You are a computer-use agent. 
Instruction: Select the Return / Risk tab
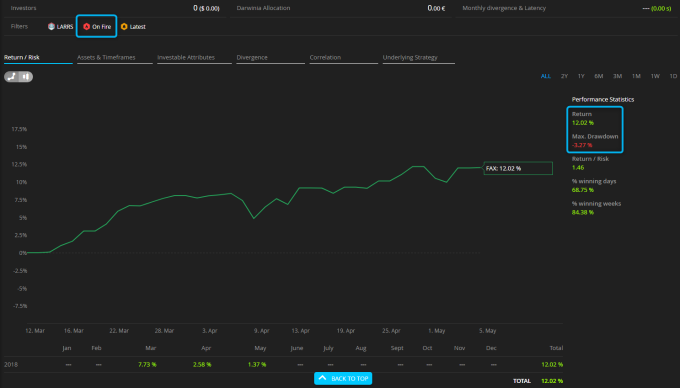click(x=22, y=57)
